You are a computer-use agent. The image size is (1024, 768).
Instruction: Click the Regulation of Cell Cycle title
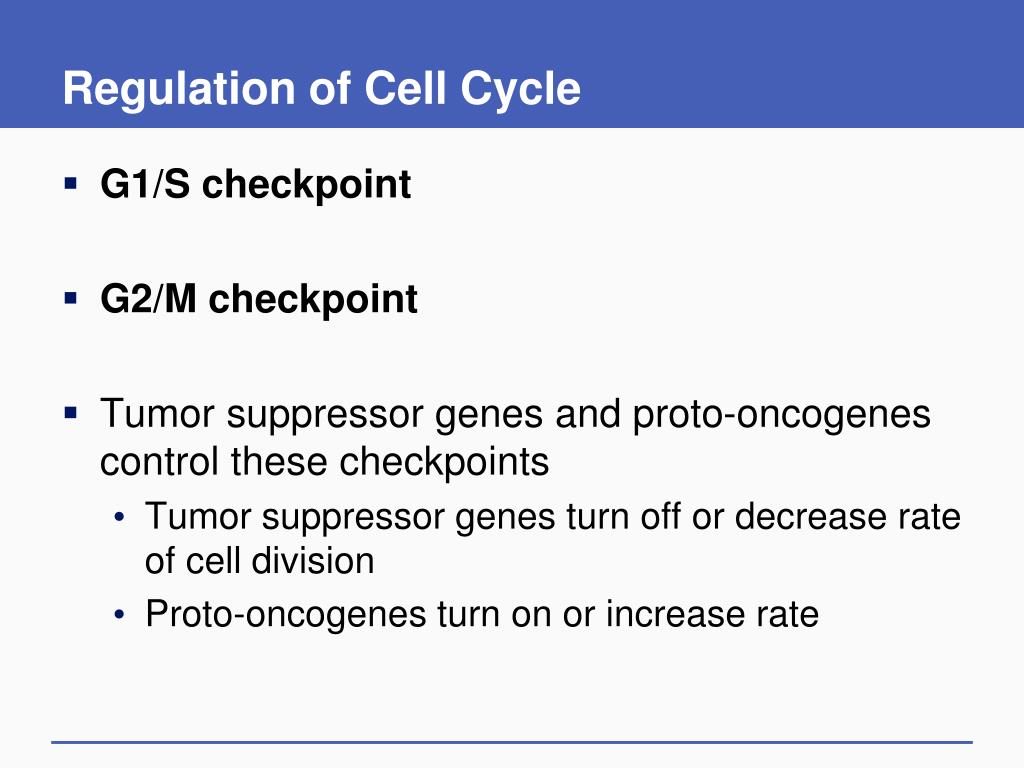[x=321, y=89]
